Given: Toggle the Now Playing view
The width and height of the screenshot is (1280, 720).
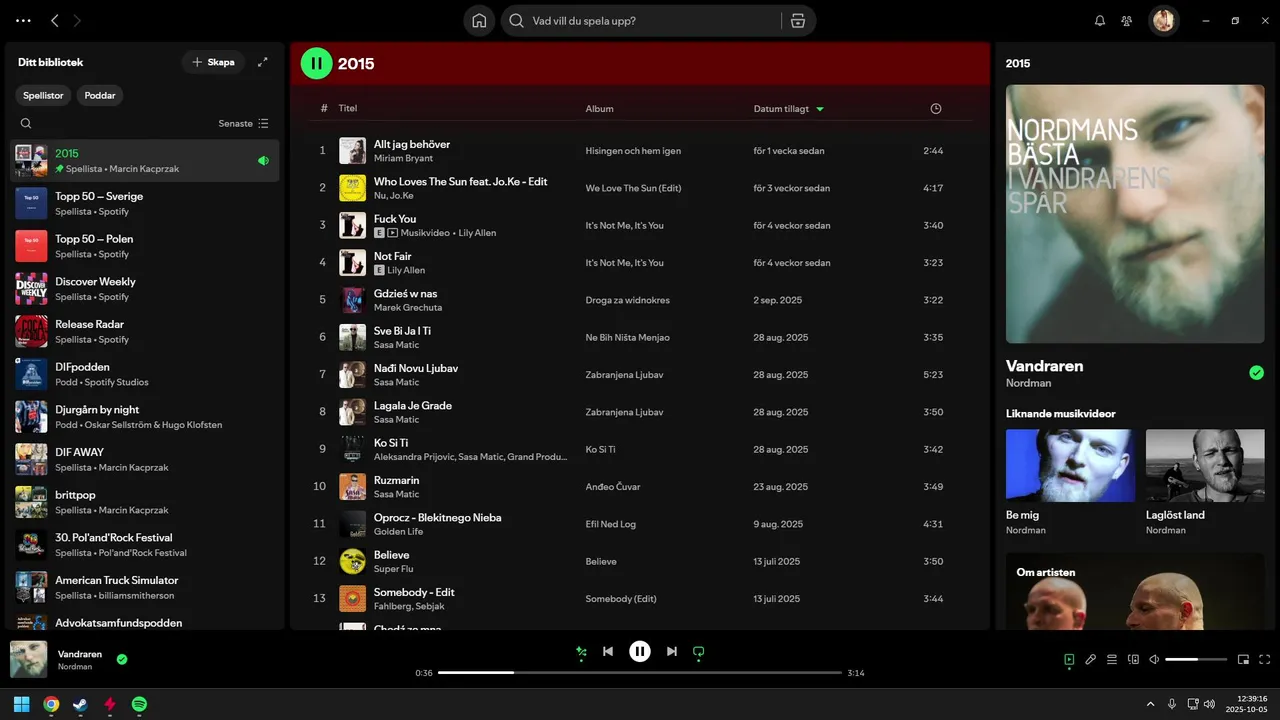Looking at the screenshot, I should point(1069,660).
